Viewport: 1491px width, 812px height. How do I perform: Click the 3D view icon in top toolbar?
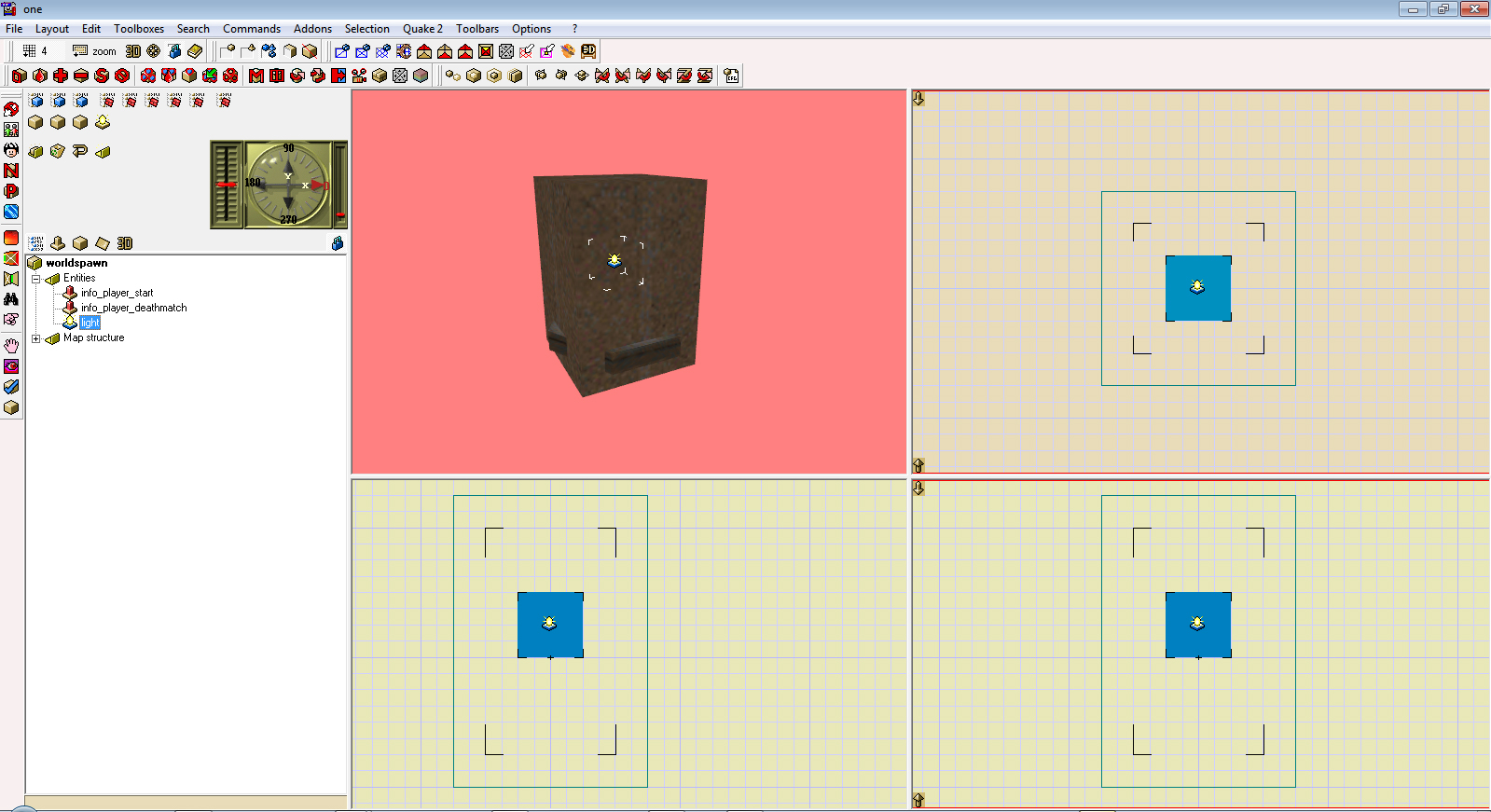pos(133,51)
